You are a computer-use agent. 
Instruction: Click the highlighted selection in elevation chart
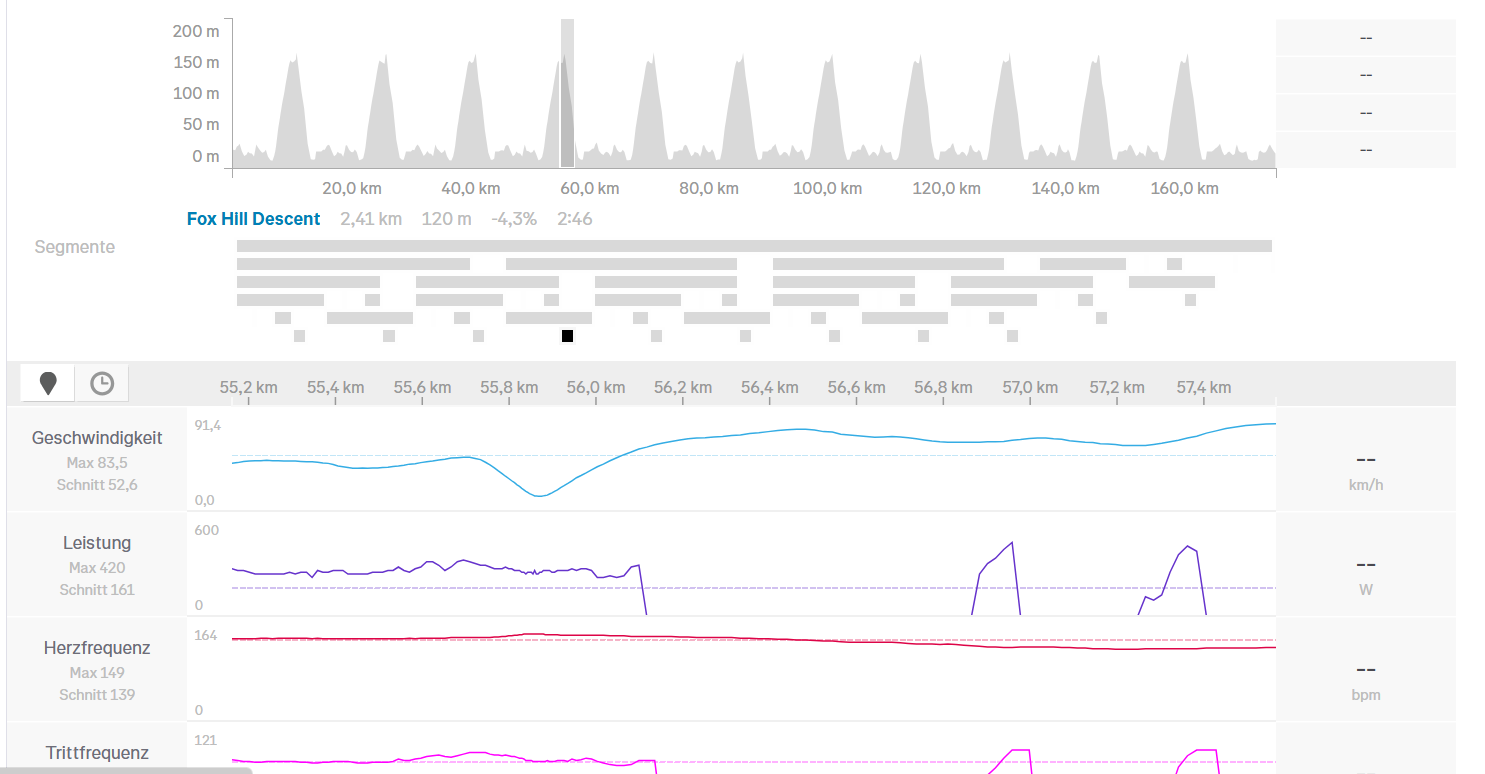pos(567,93)
